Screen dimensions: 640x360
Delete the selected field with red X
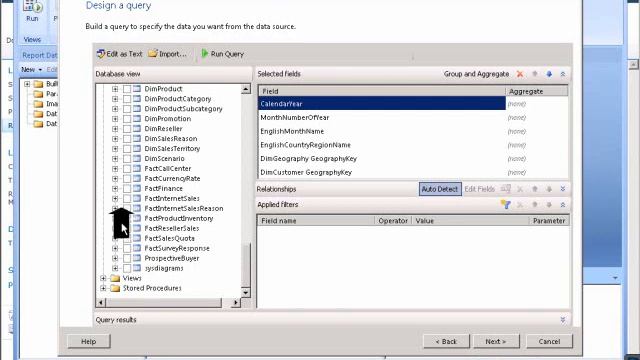coord(520,74)
